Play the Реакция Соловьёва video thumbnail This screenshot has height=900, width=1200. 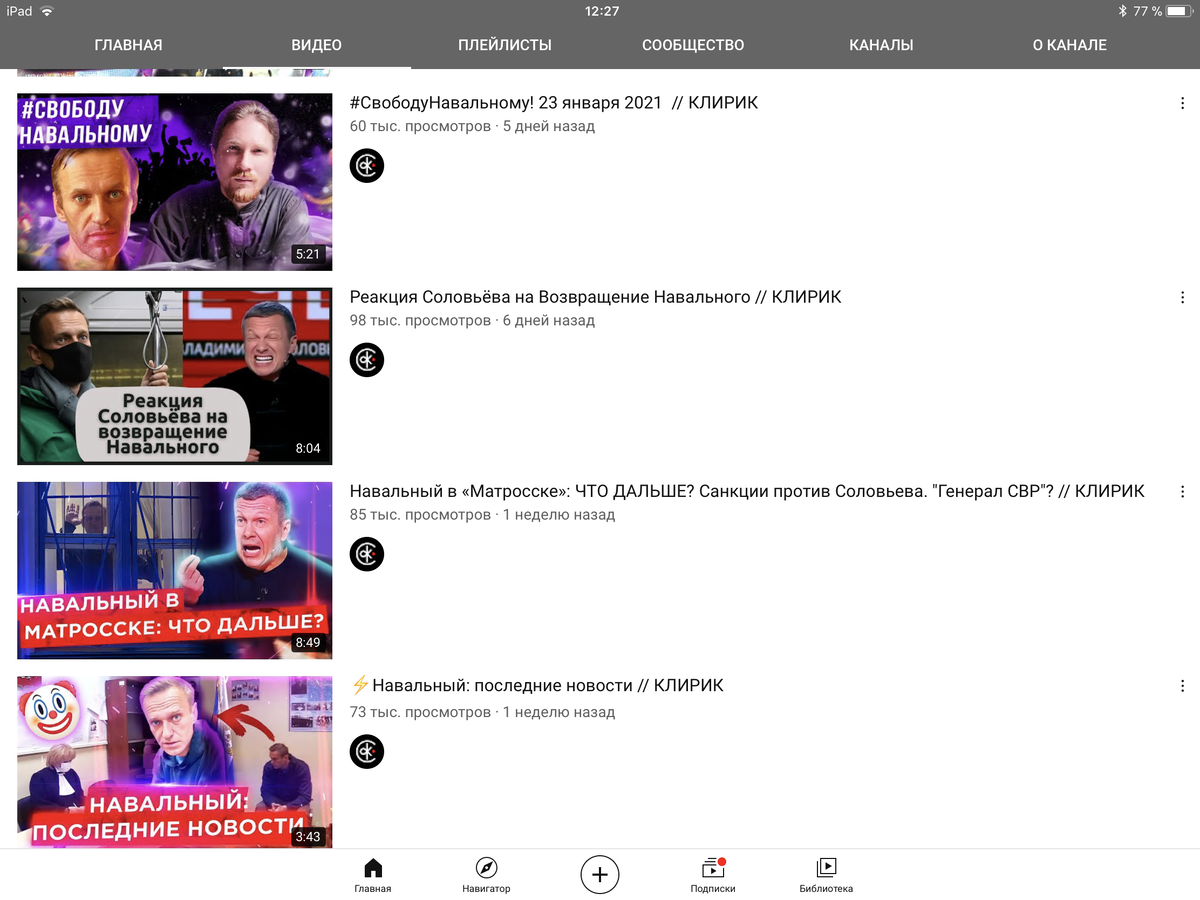click(175, 376)
